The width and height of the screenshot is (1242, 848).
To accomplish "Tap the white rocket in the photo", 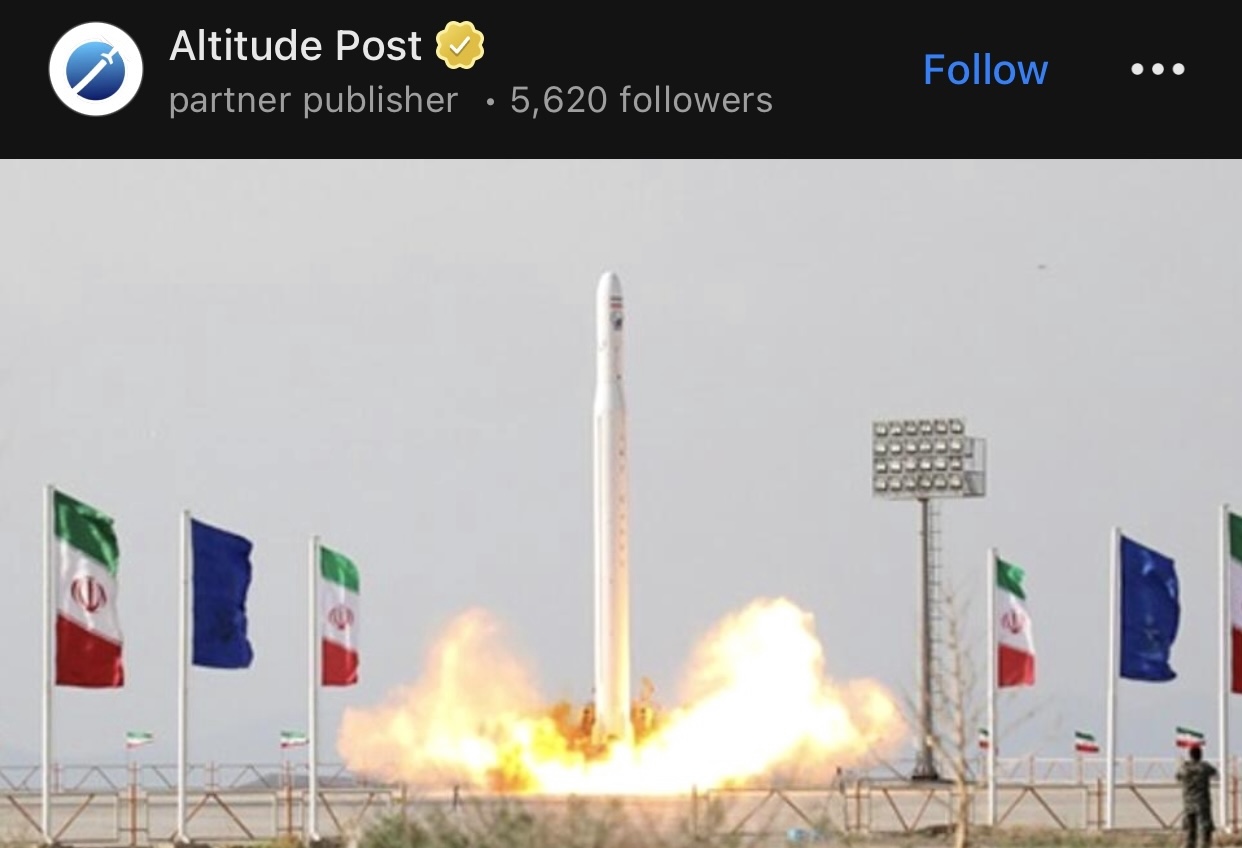I will coord(611,505).
